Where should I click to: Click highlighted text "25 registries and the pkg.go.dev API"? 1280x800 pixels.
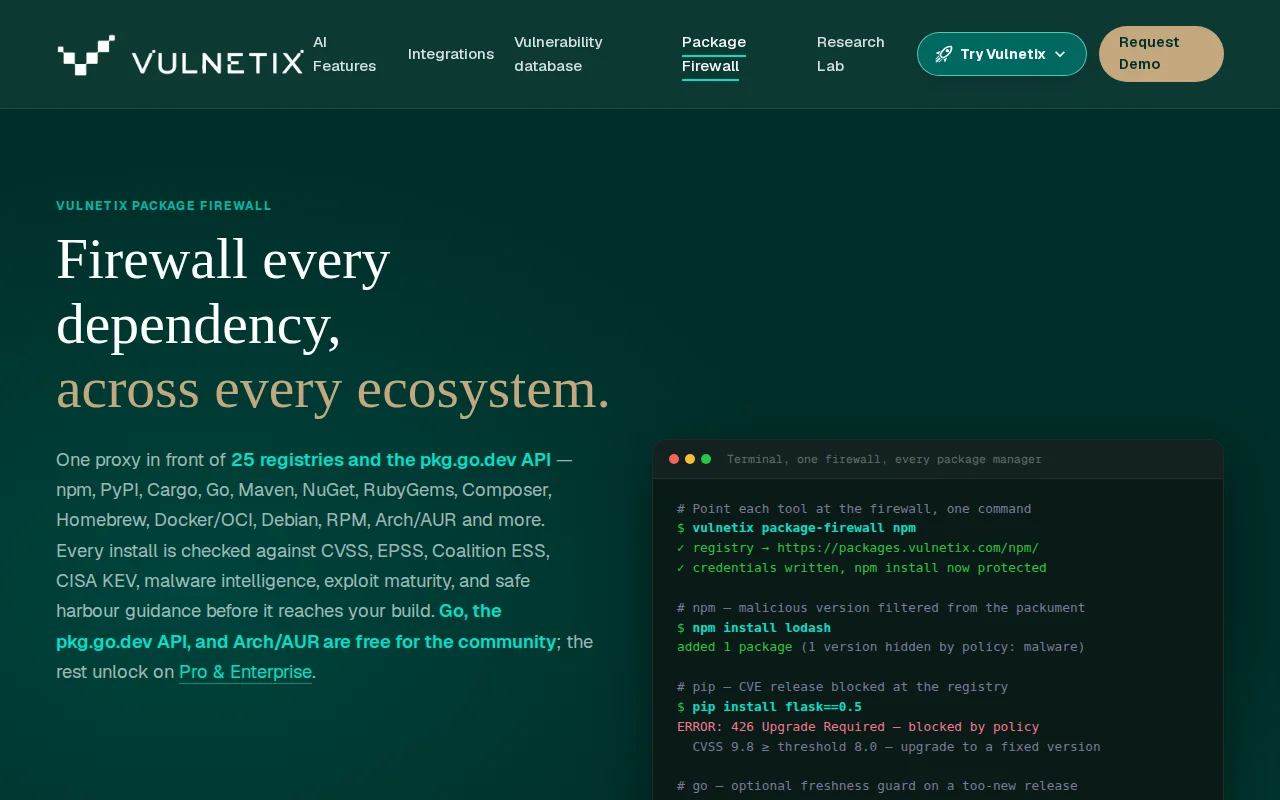tap(391, 460)
